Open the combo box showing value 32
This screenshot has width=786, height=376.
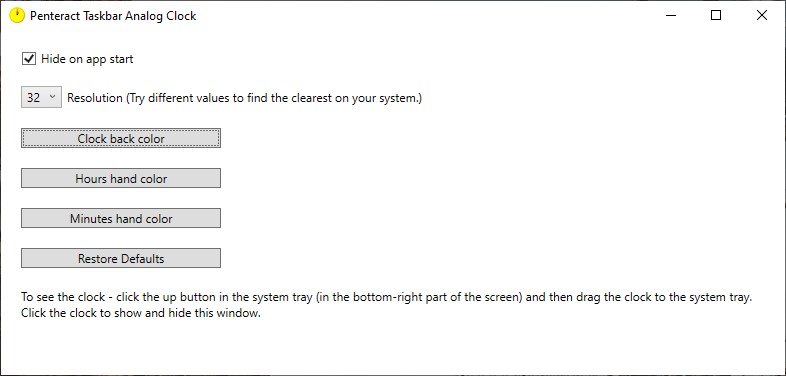pyautogui.click(x=41, y=97)
